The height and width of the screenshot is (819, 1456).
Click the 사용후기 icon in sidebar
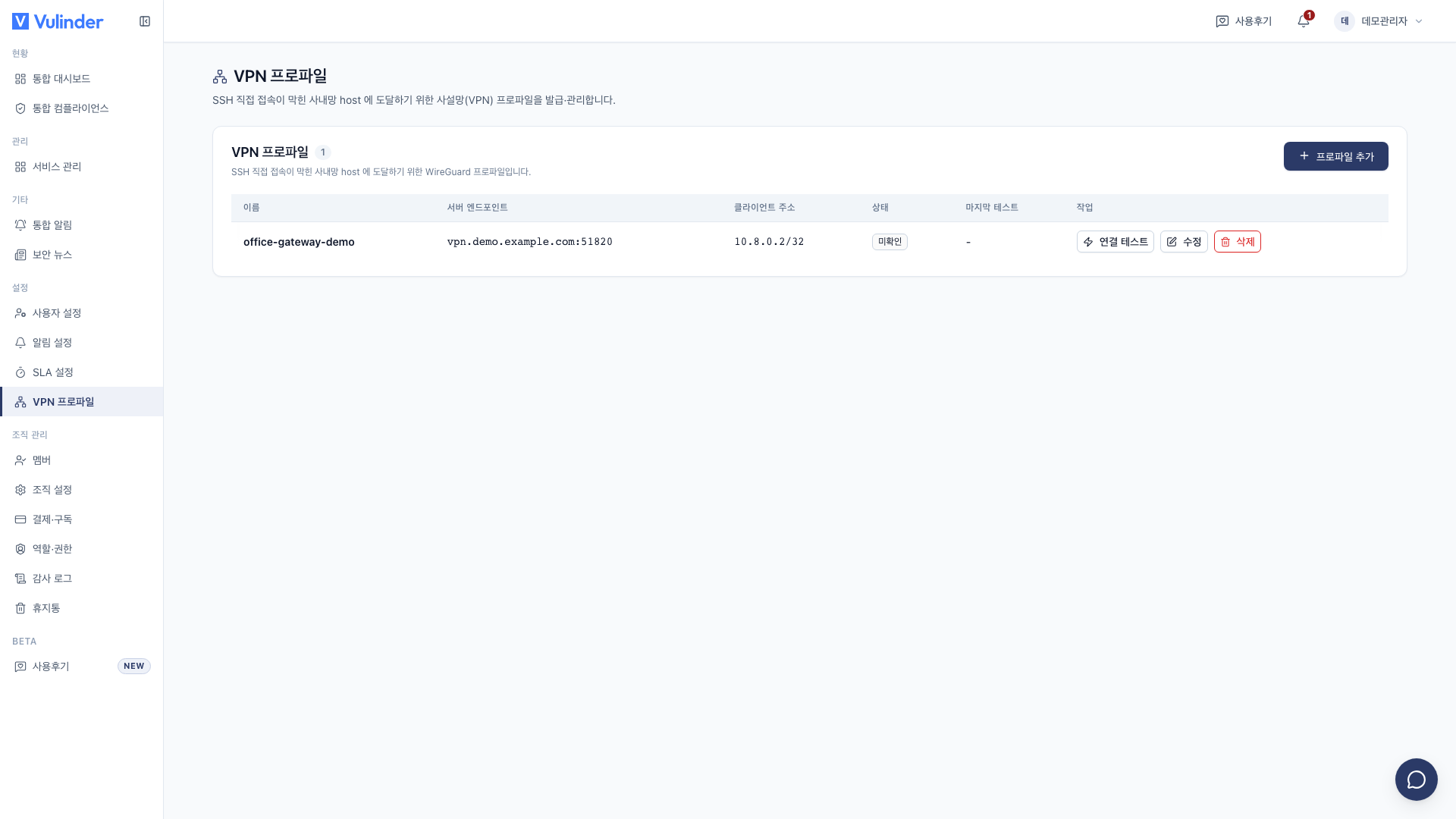[20, 667]
